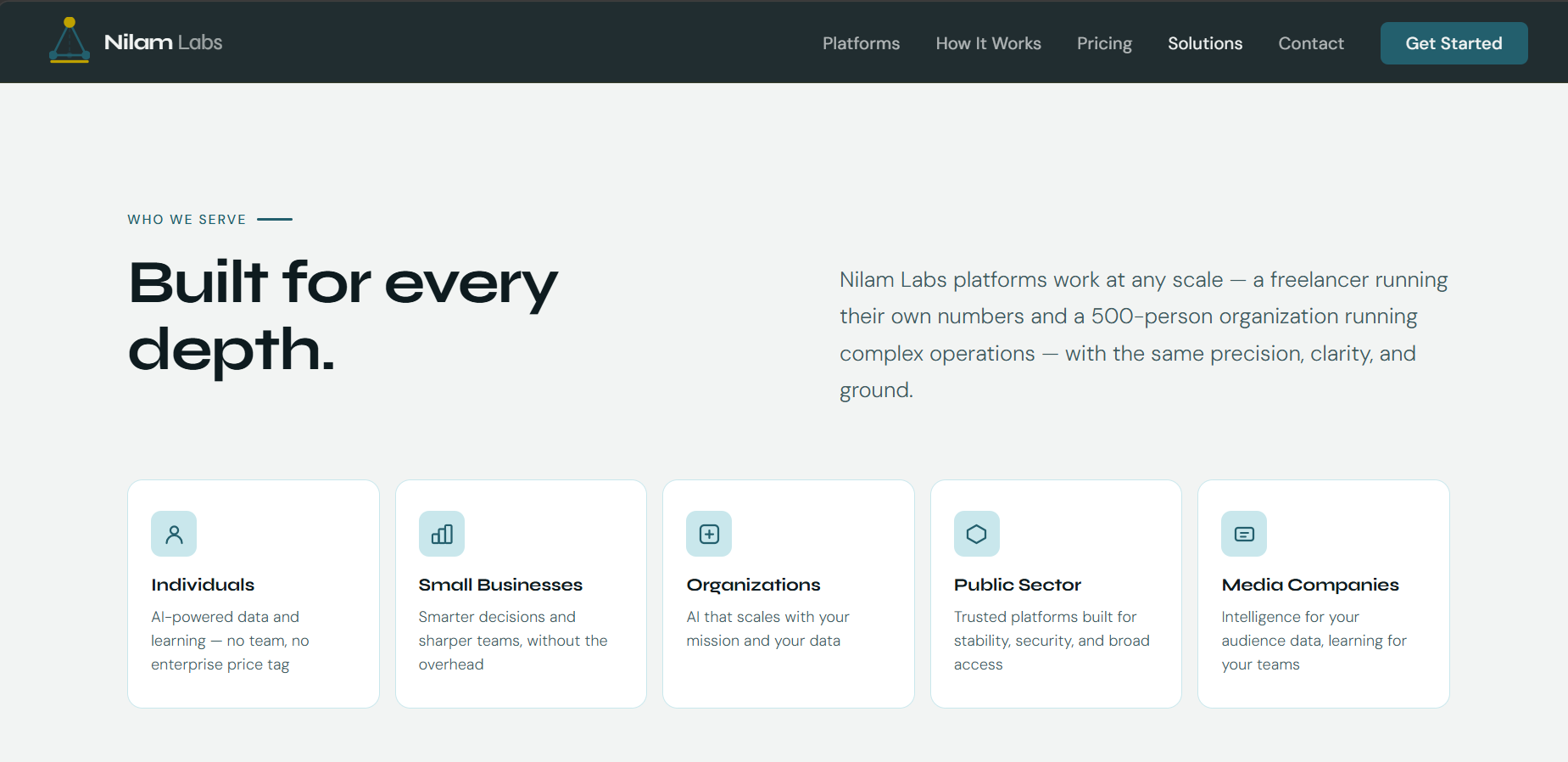
Task: Open the Contact page
Action: (x=1311, y=43)
